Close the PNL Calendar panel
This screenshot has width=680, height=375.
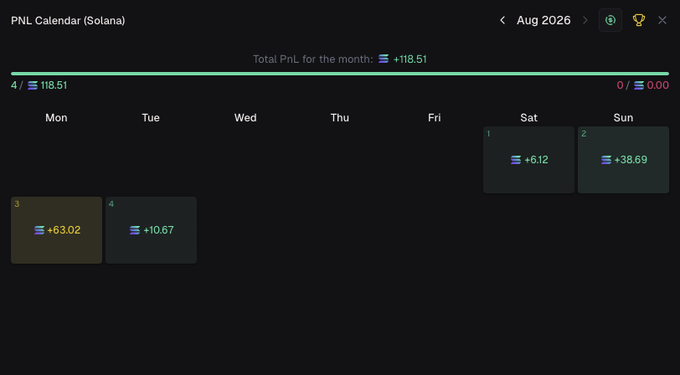662,20
